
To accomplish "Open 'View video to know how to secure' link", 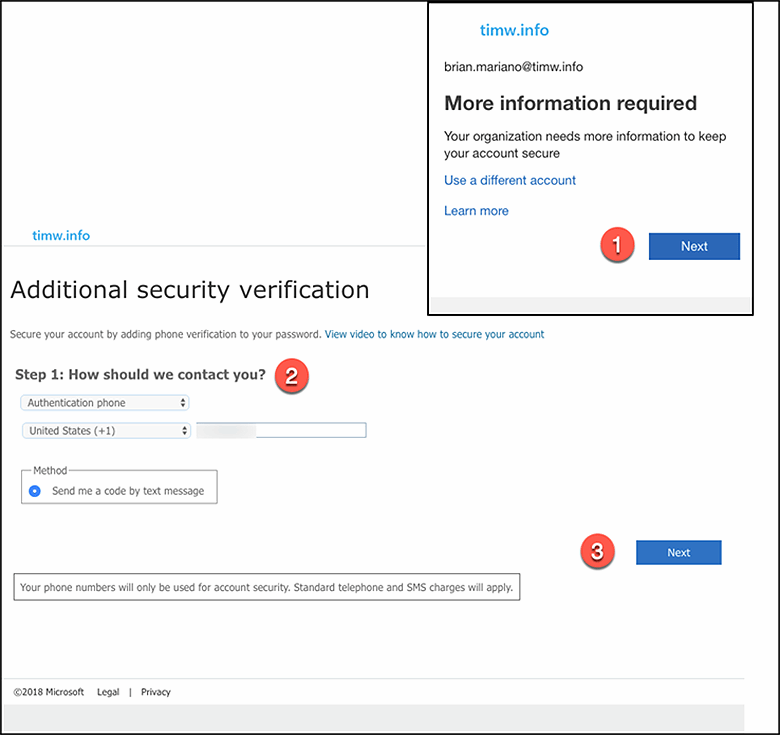I will (x=434, y=334).
